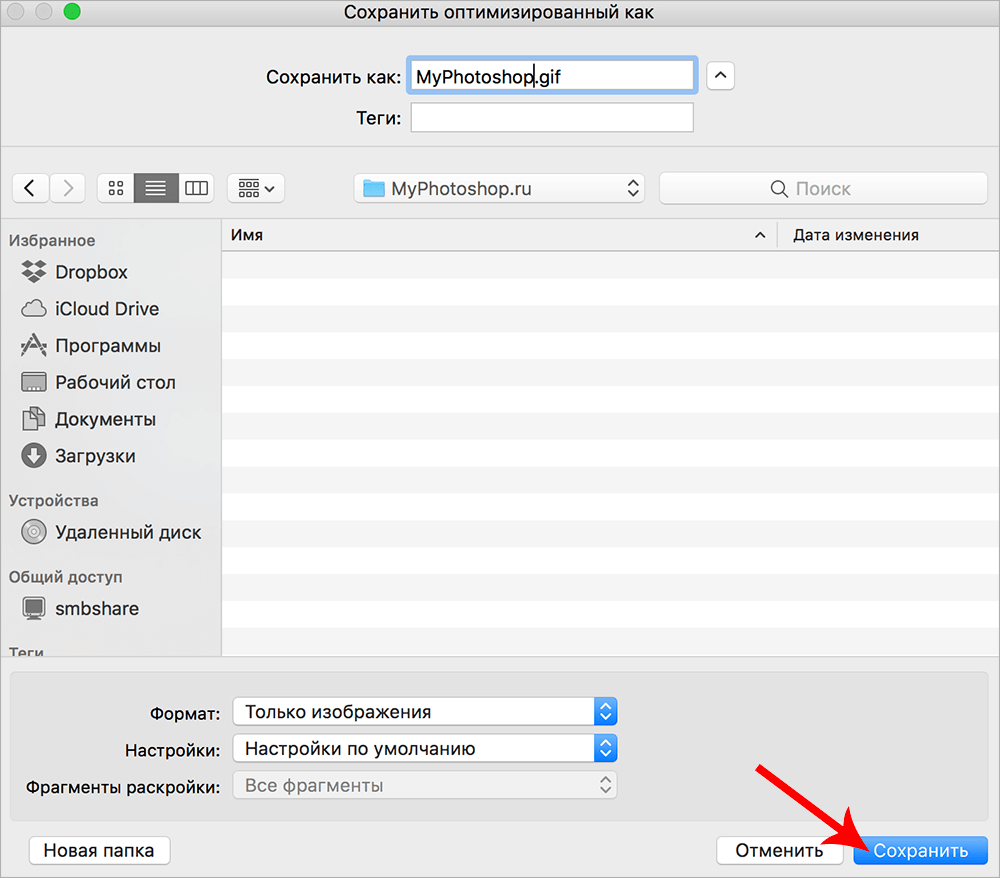This screenshot has height=878, width=1000.
Task: Click the Теги tags field
Action: pos(552,117)
